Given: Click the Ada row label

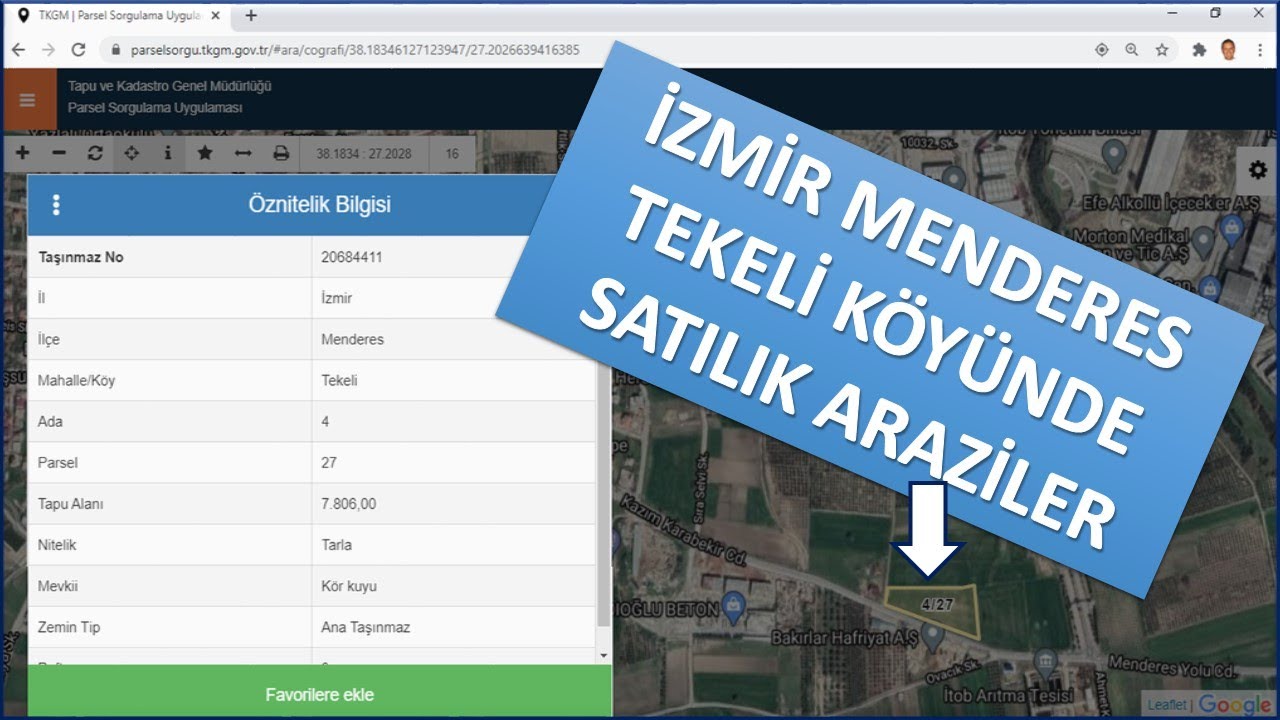Looking at the screenshot, I should [49, 422].
